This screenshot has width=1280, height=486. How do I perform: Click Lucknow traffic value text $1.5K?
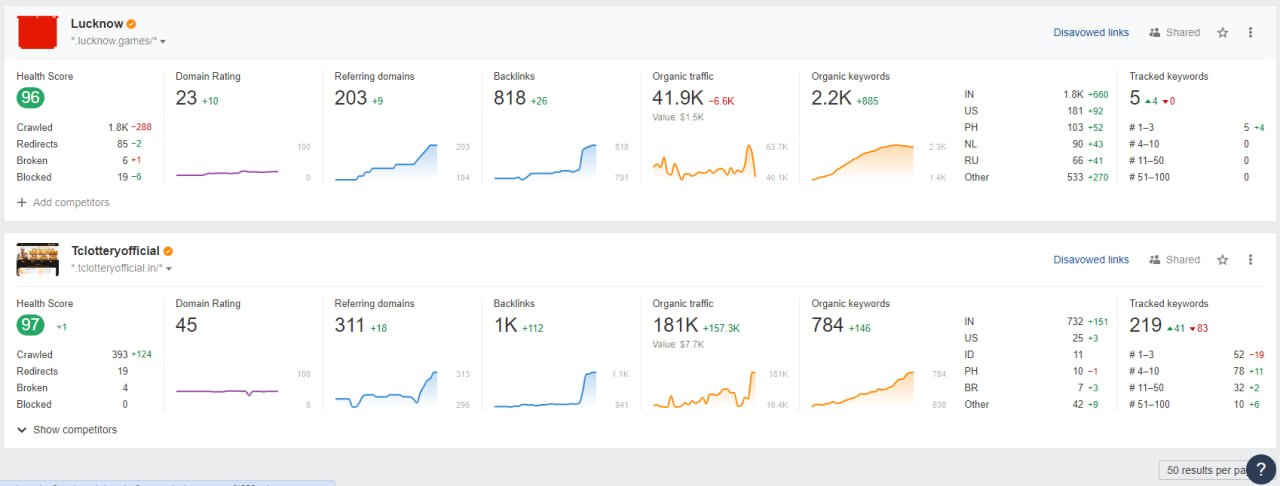point(692,117)
